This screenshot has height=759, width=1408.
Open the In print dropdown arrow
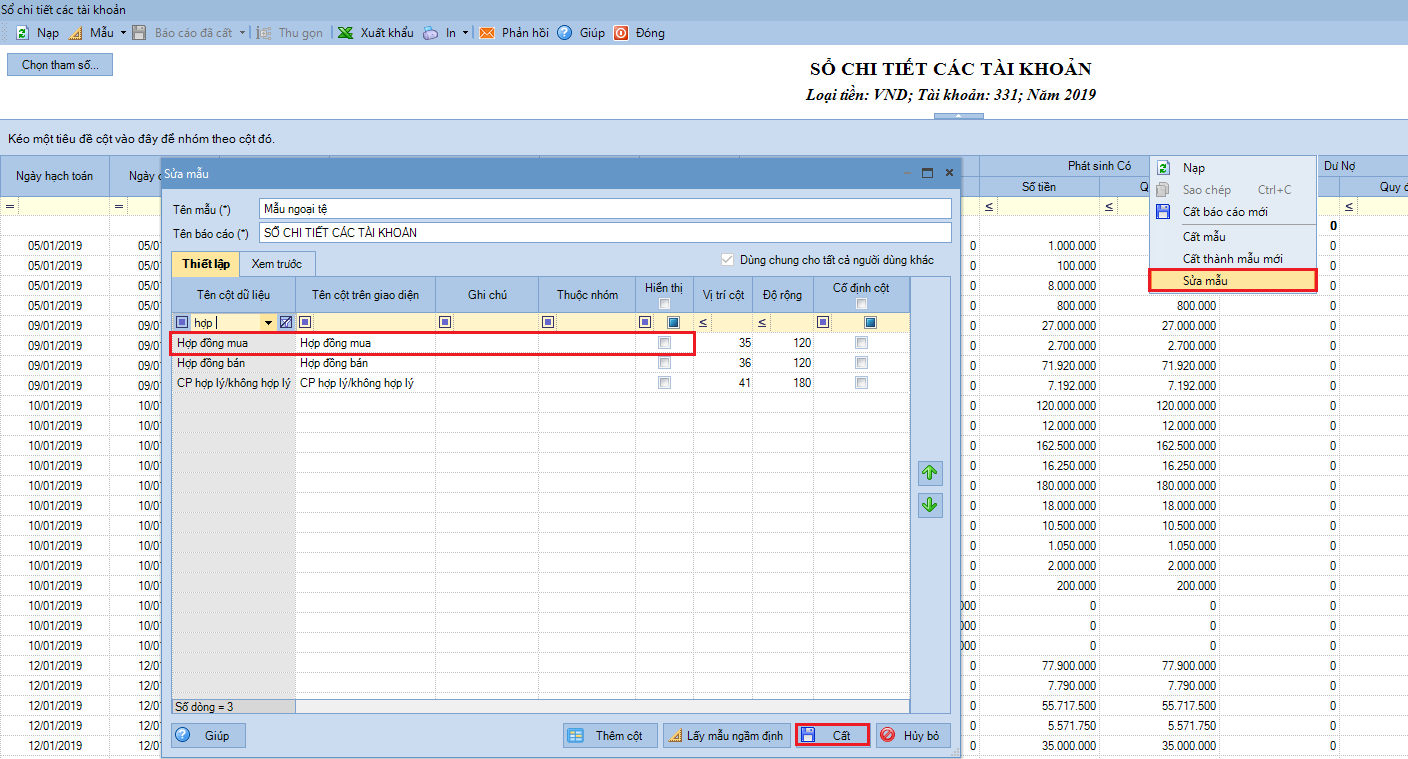pyautogui.click(x=466, y=33)
